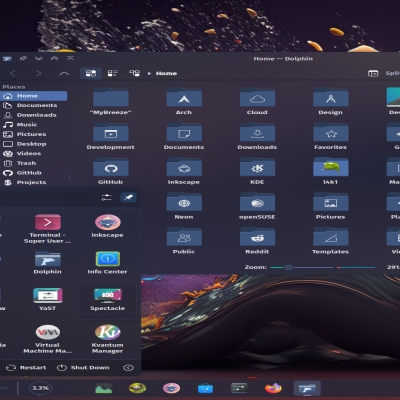
Task: Click the shade icon in the title bar
Action: tap(70, 58)
